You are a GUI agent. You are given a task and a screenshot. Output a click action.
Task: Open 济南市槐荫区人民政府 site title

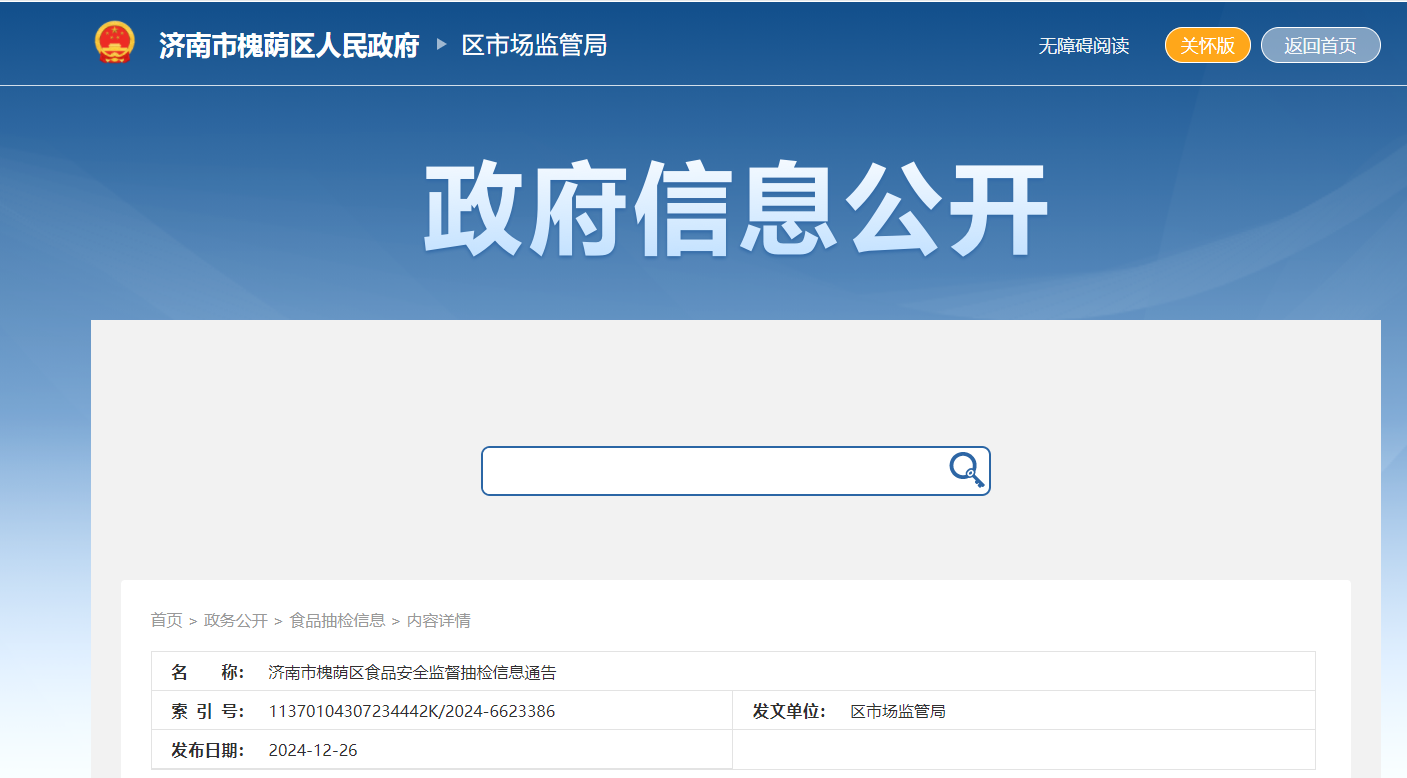coord(289,45)
